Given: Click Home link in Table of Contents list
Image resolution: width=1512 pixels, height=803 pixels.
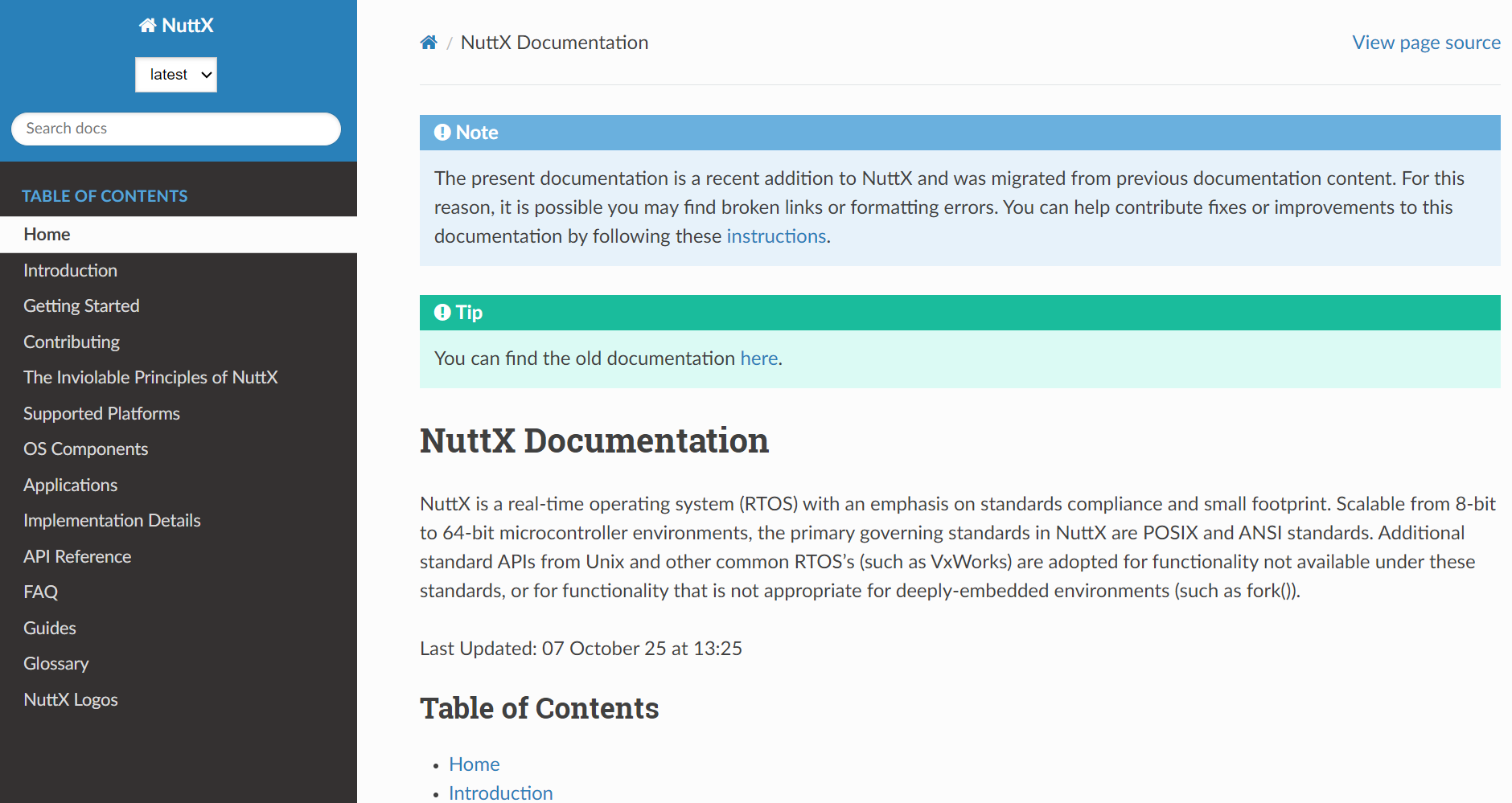Looking at the screenshot, I should (475, 764).
